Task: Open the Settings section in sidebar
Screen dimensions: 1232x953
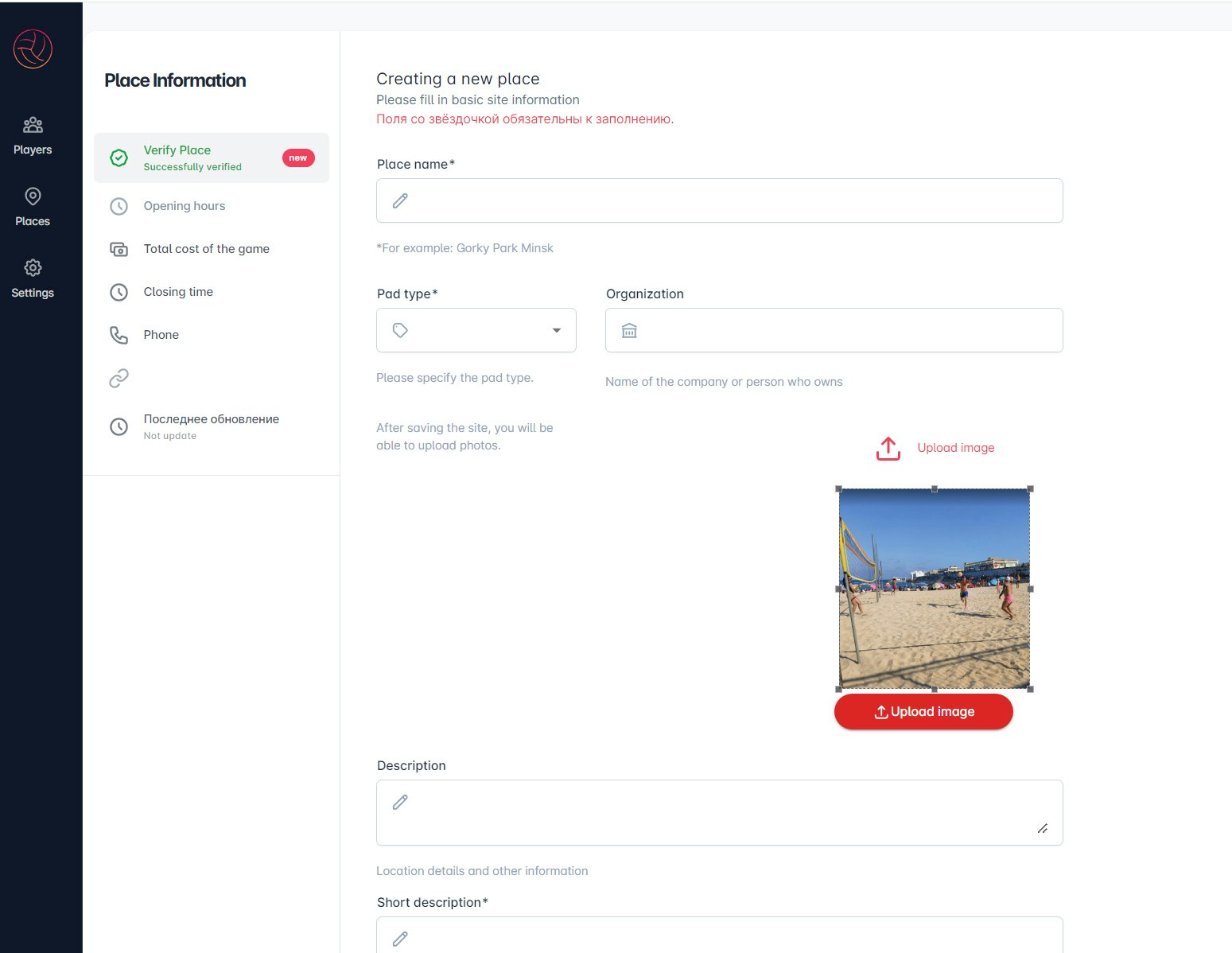Action: [33, 279]
